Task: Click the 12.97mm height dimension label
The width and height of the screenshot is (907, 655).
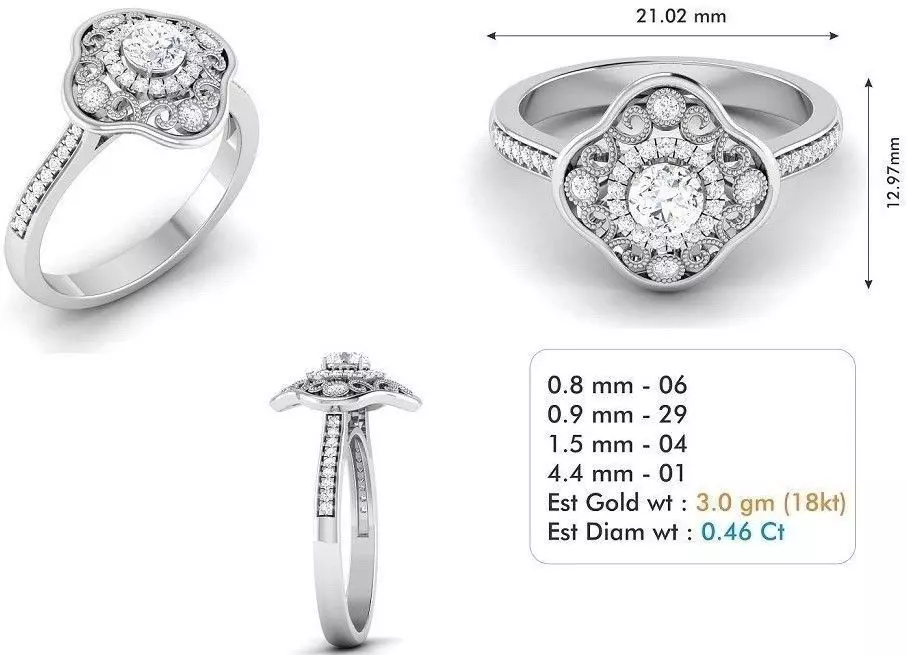Action: (894, 172)
